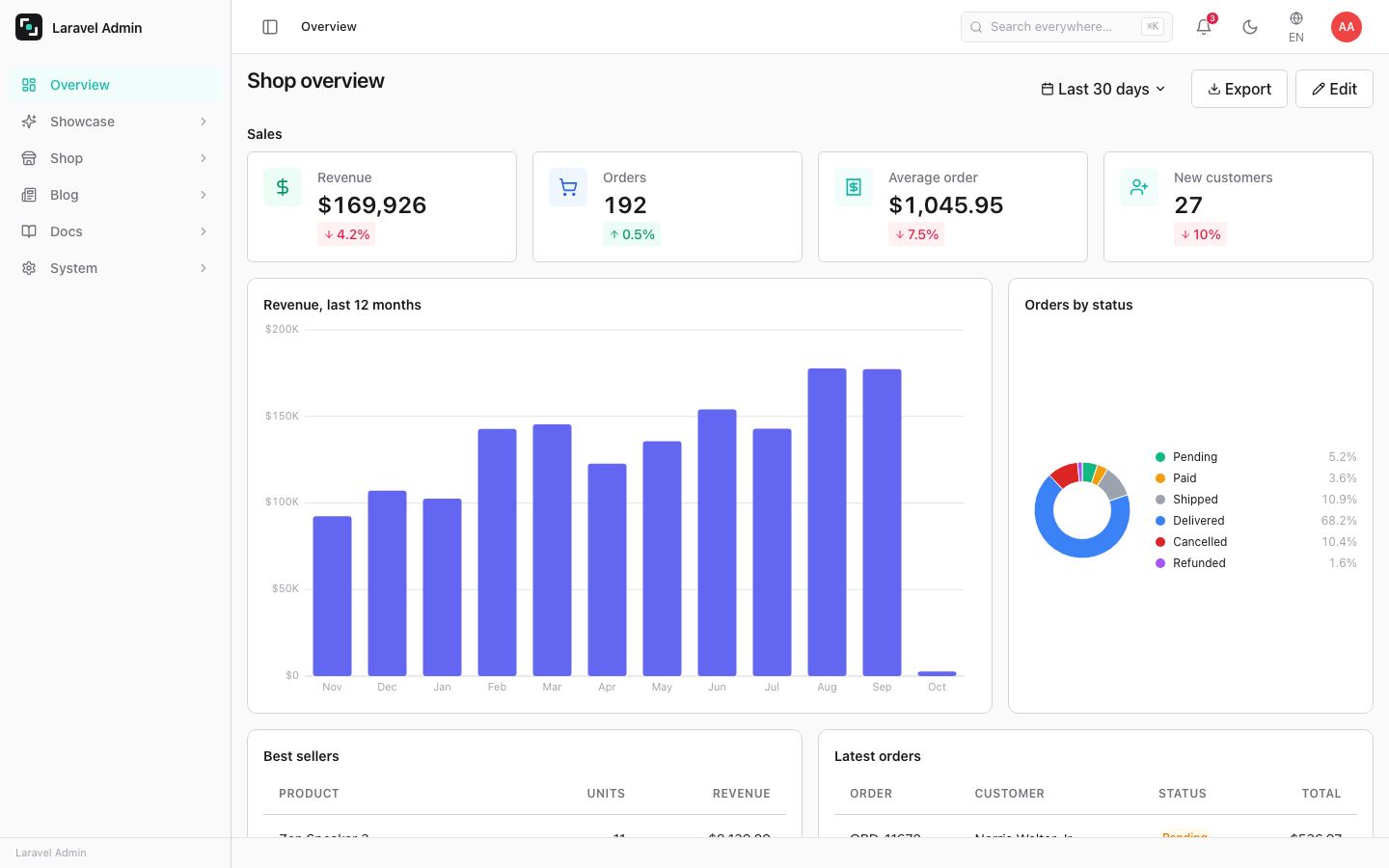Click the Shipped gray legend dot

[x=1160, y=500]
